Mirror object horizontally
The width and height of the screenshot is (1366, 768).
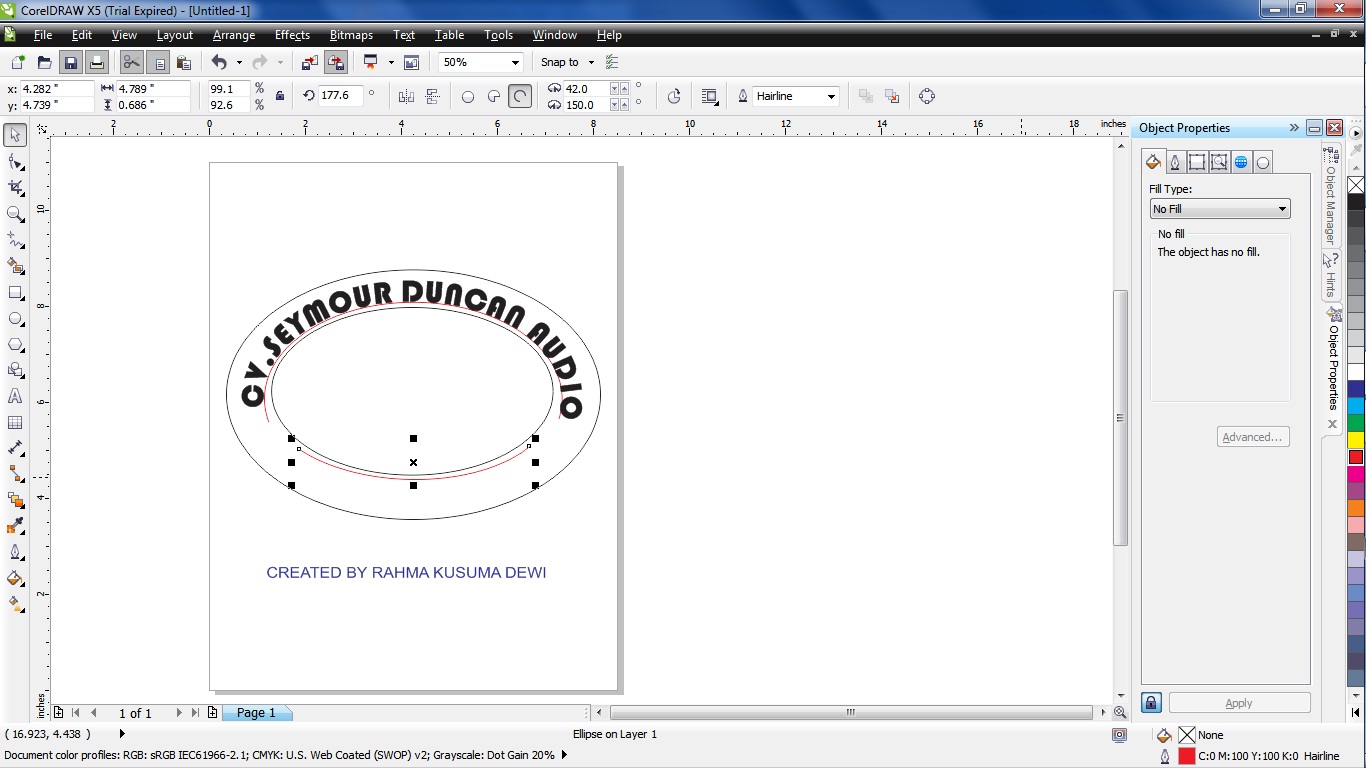pos(406,97)
